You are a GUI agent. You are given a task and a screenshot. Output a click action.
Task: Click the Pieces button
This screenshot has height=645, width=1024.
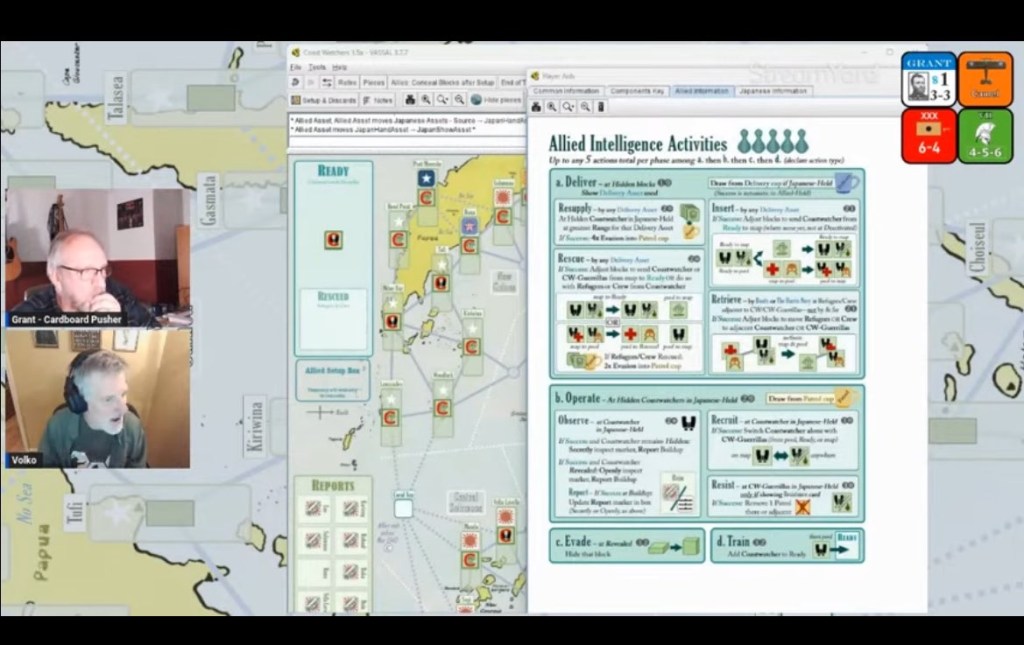374,82
